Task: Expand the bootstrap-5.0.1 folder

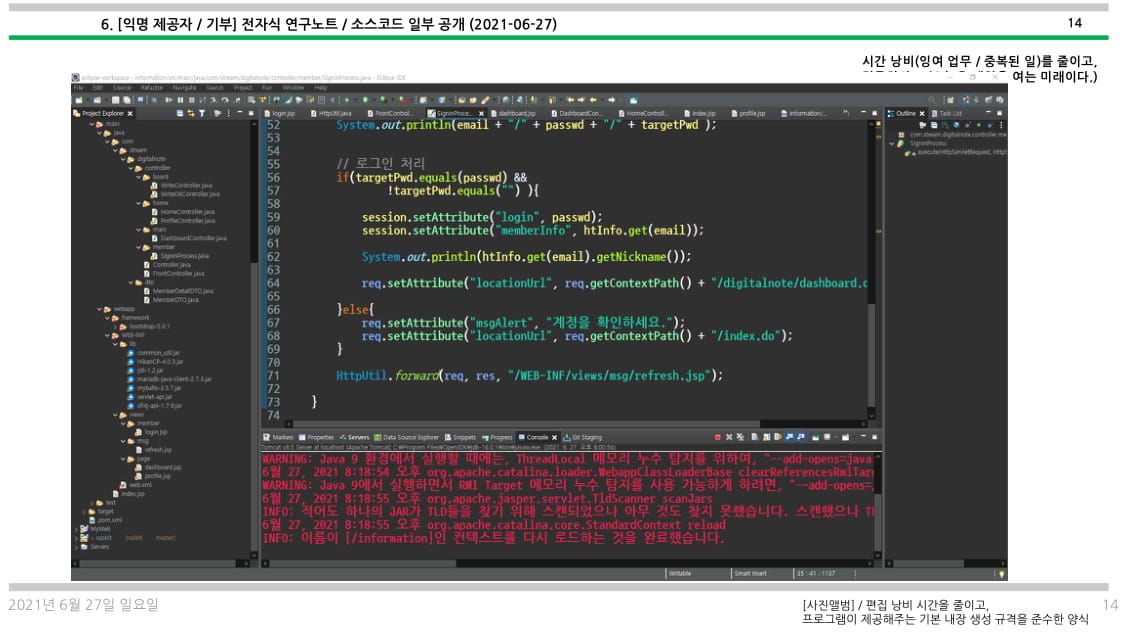Action: [115, 326]
